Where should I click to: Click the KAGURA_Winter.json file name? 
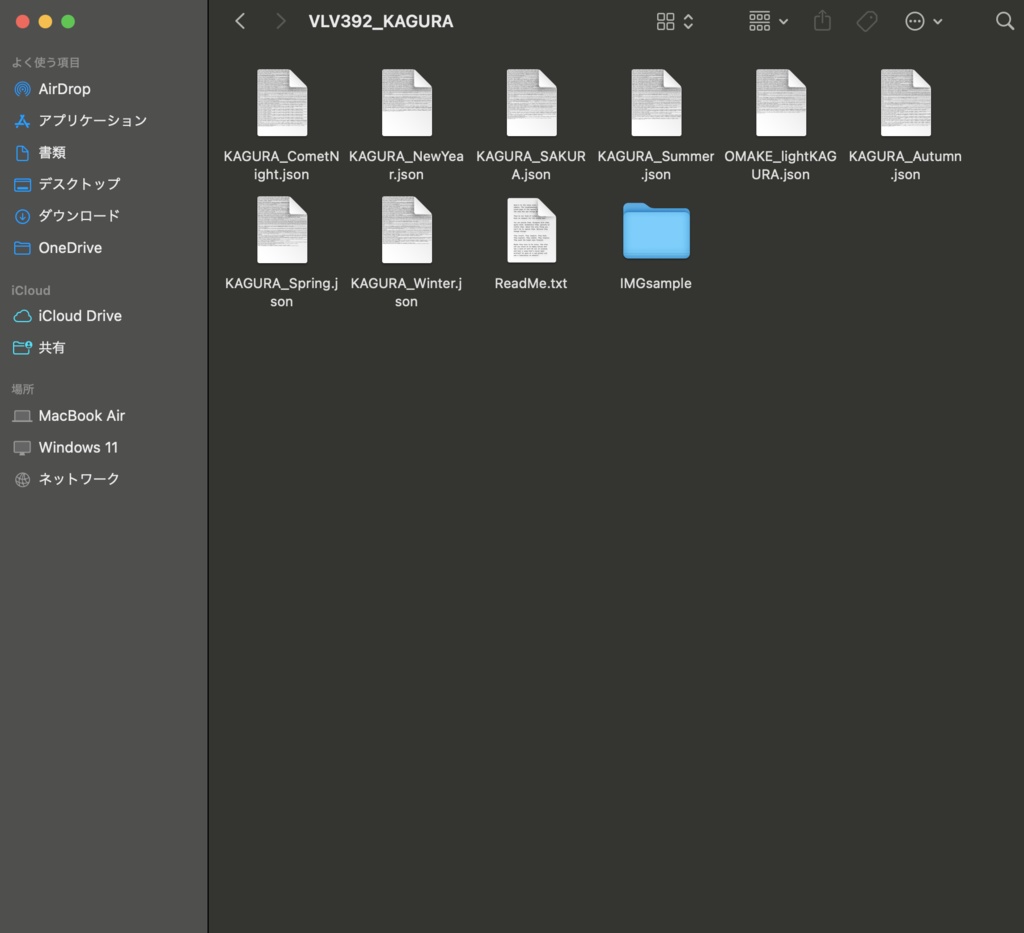tap(406, 293)
